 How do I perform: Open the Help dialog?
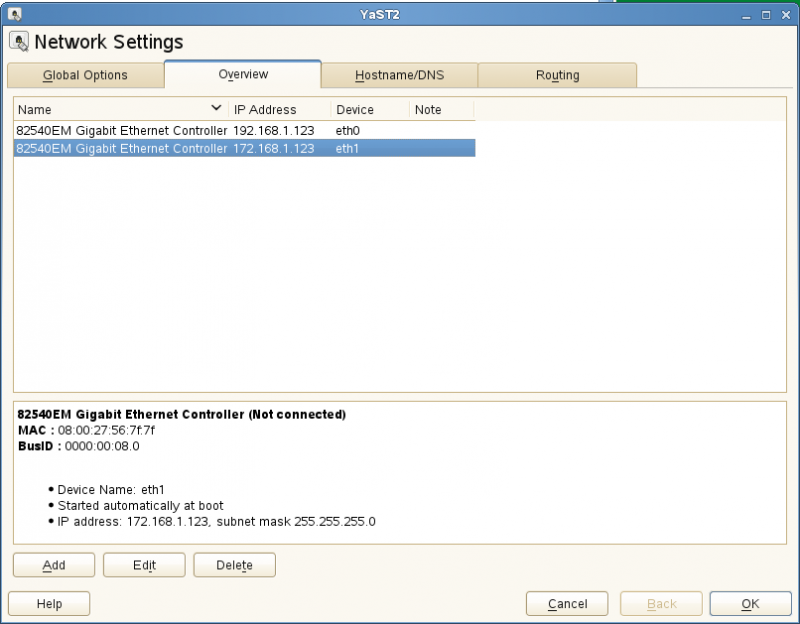(x=48, y=603)
